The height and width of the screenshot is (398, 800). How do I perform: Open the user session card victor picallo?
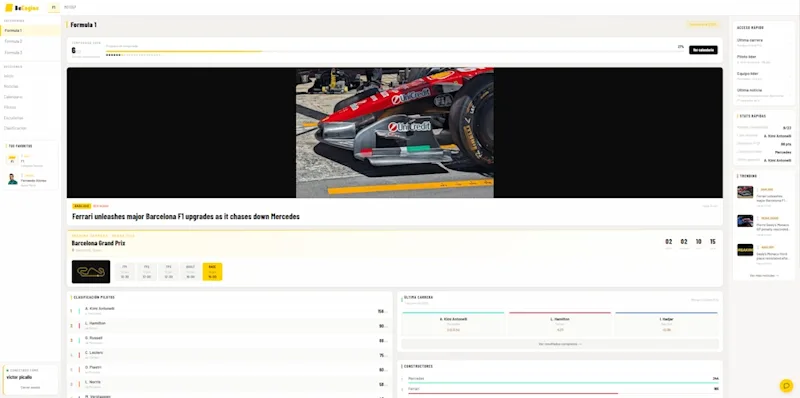tap(30, 380)
